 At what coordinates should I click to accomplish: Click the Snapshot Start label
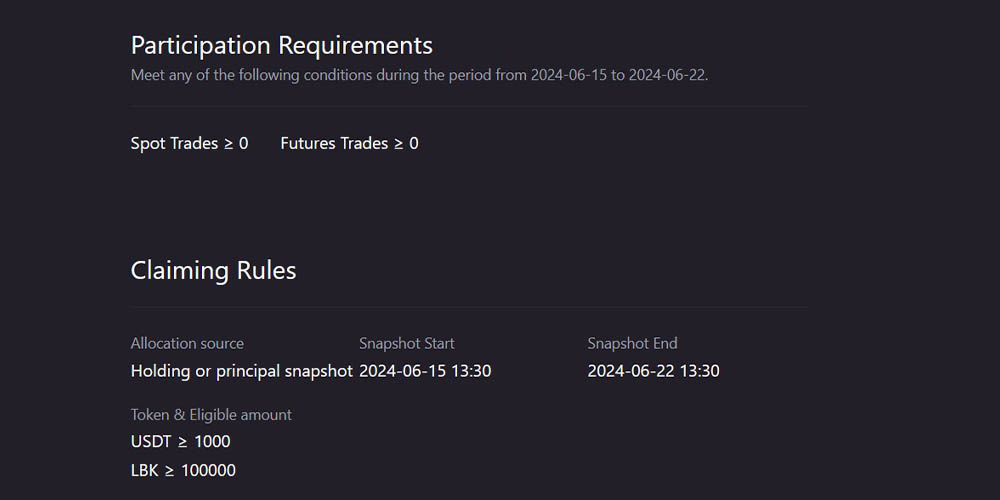tap(406, 343)
